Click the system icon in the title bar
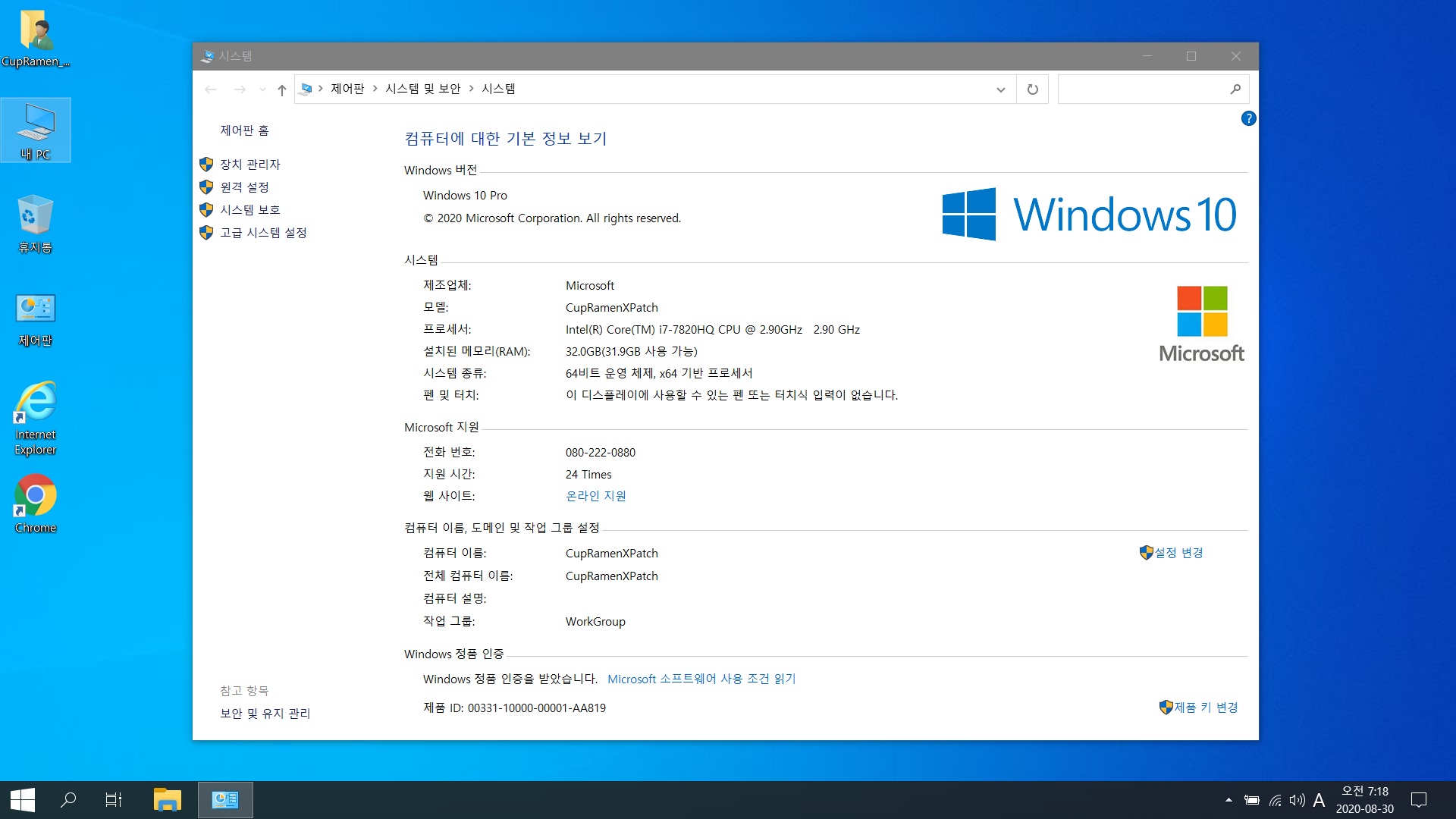The width and height of the screenshot is (1456, 819). [208, 56]
